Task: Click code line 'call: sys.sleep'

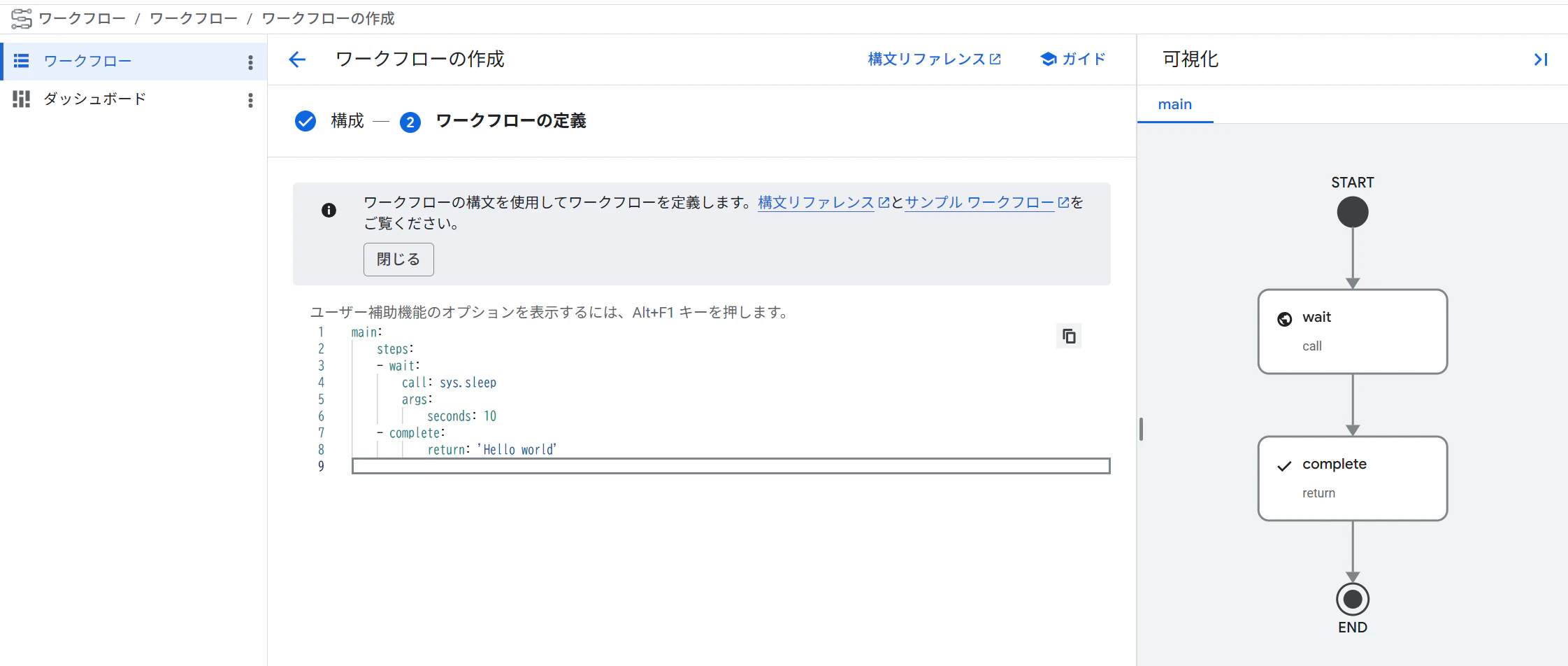Action: (449, 383)
